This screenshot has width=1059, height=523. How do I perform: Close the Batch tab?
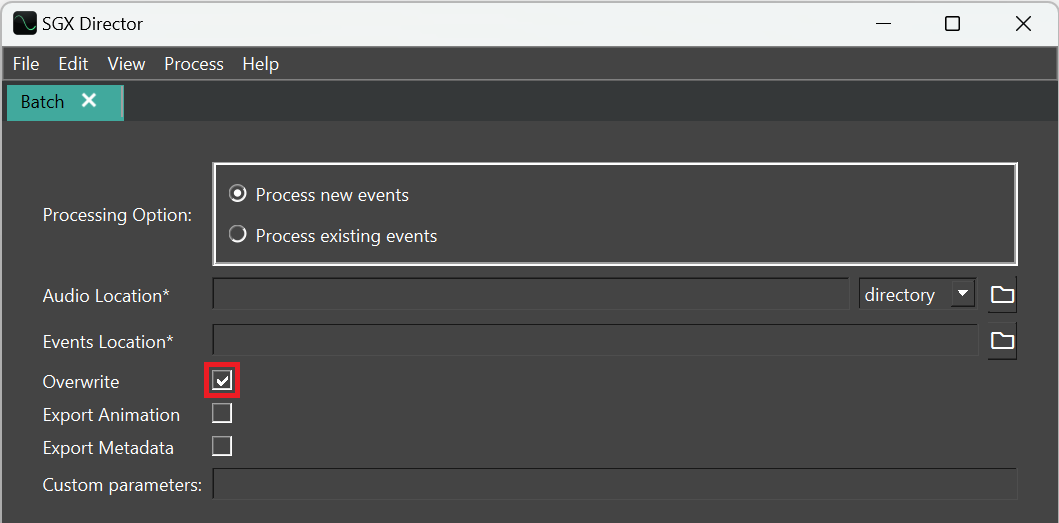coord(89,101)
